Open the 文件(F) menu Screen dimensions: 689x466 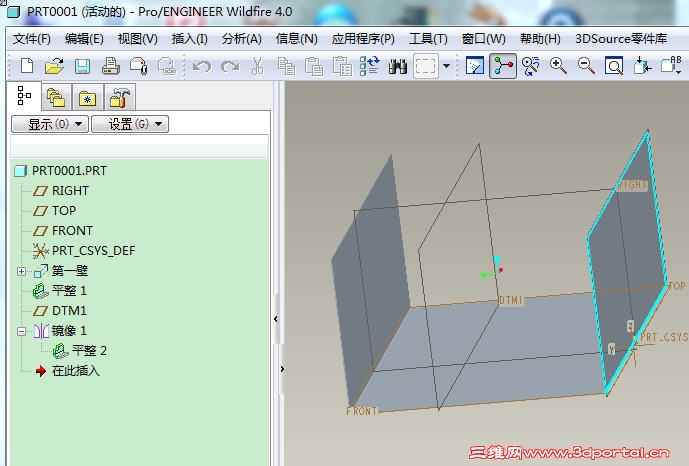tap(32, 39)
